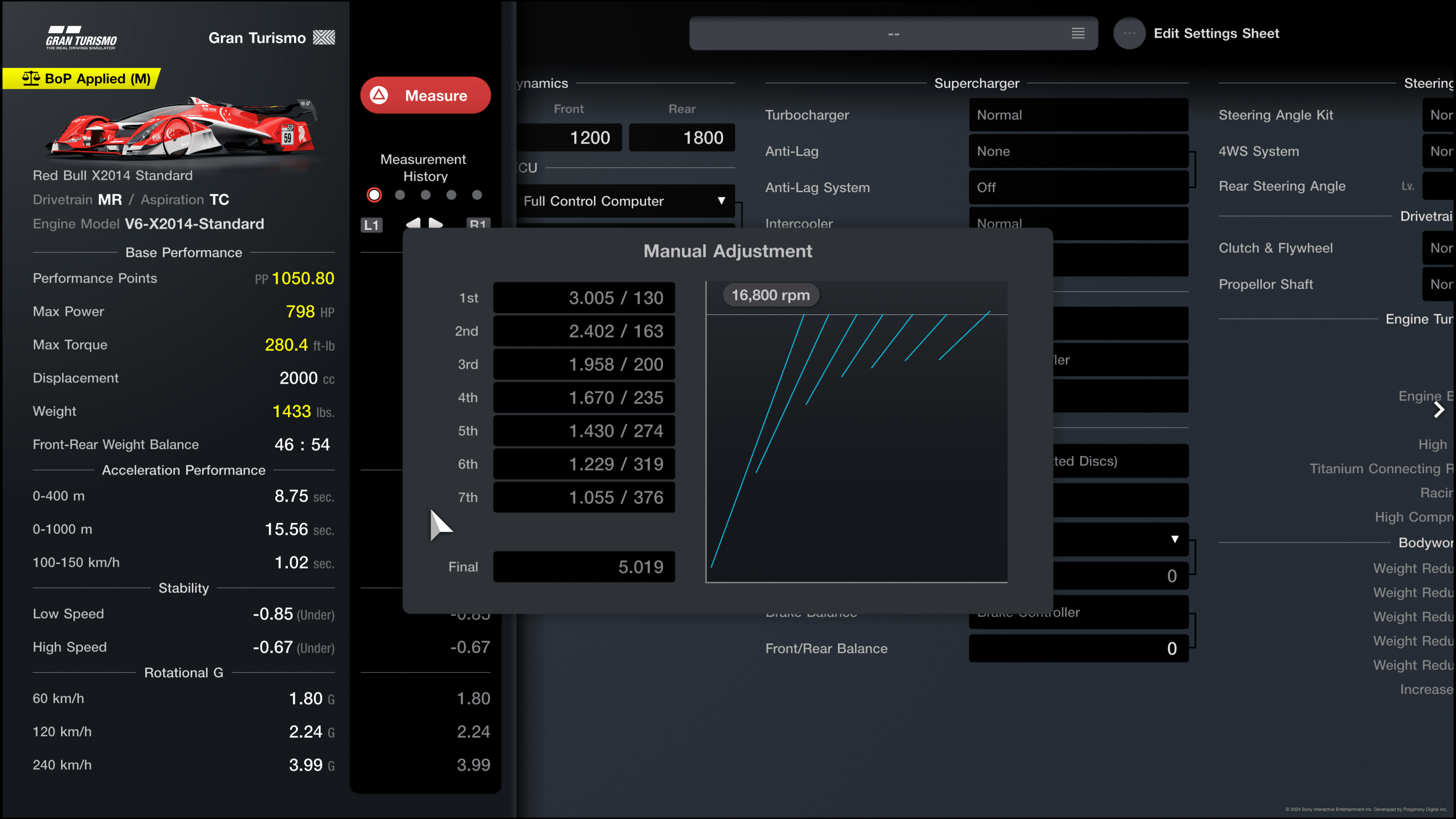Click the Gran Turismo logo
1456x819 pixels.
82,38
